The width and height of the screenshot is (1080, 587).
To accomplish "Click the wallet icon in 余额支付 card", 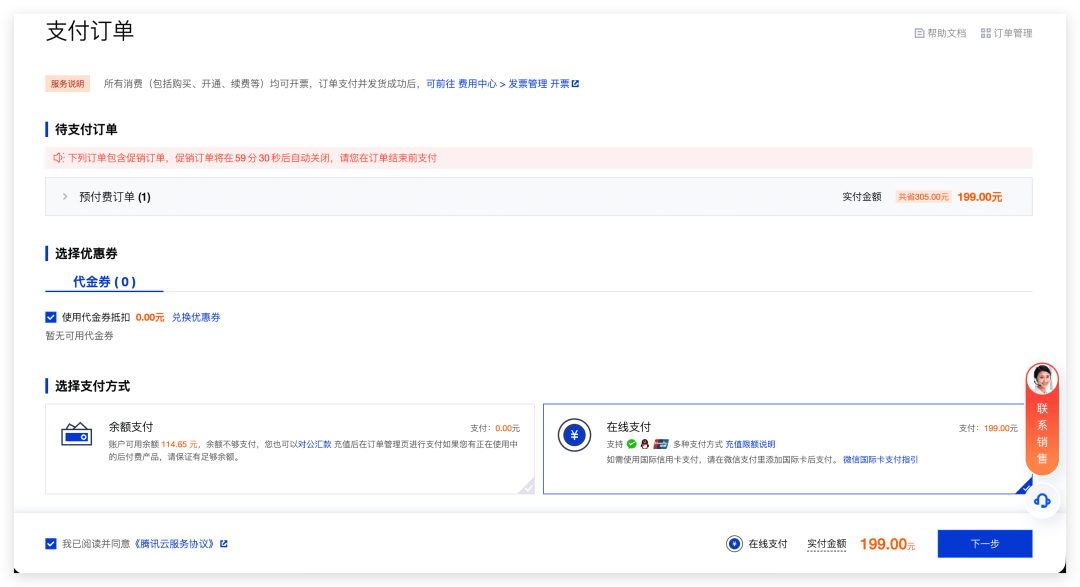I will pyautogui.click(x=78, y=436).
